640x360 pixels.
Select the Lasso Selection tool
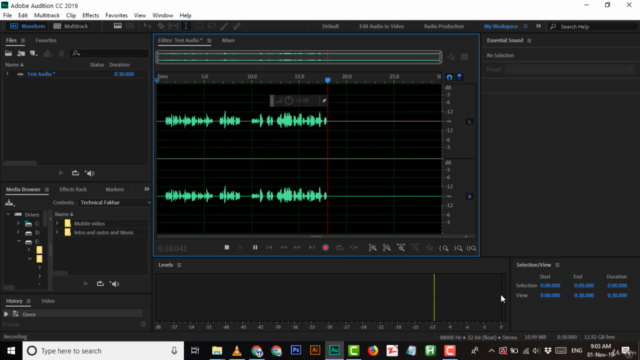211,26
